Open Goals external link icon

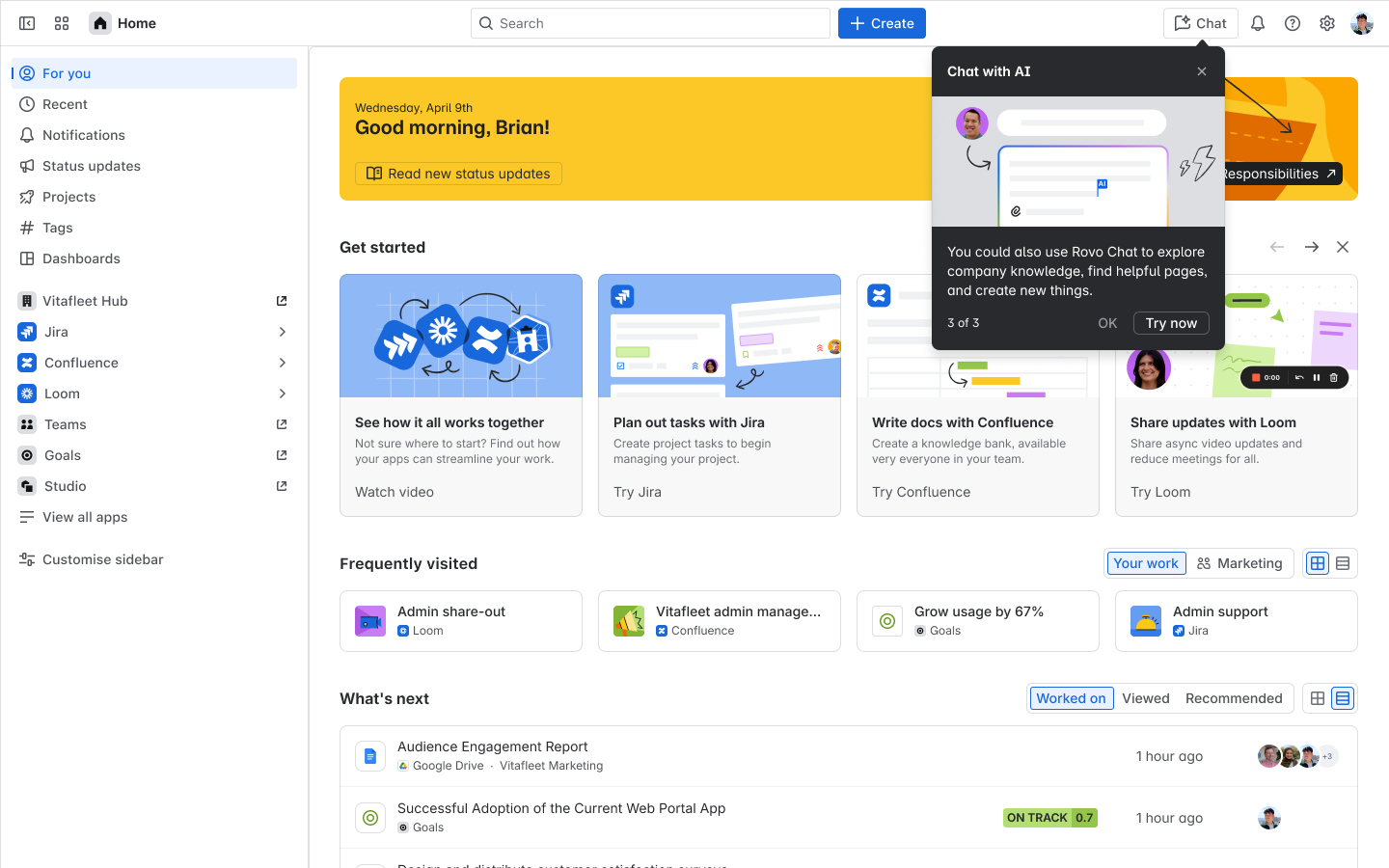(282, 455)
